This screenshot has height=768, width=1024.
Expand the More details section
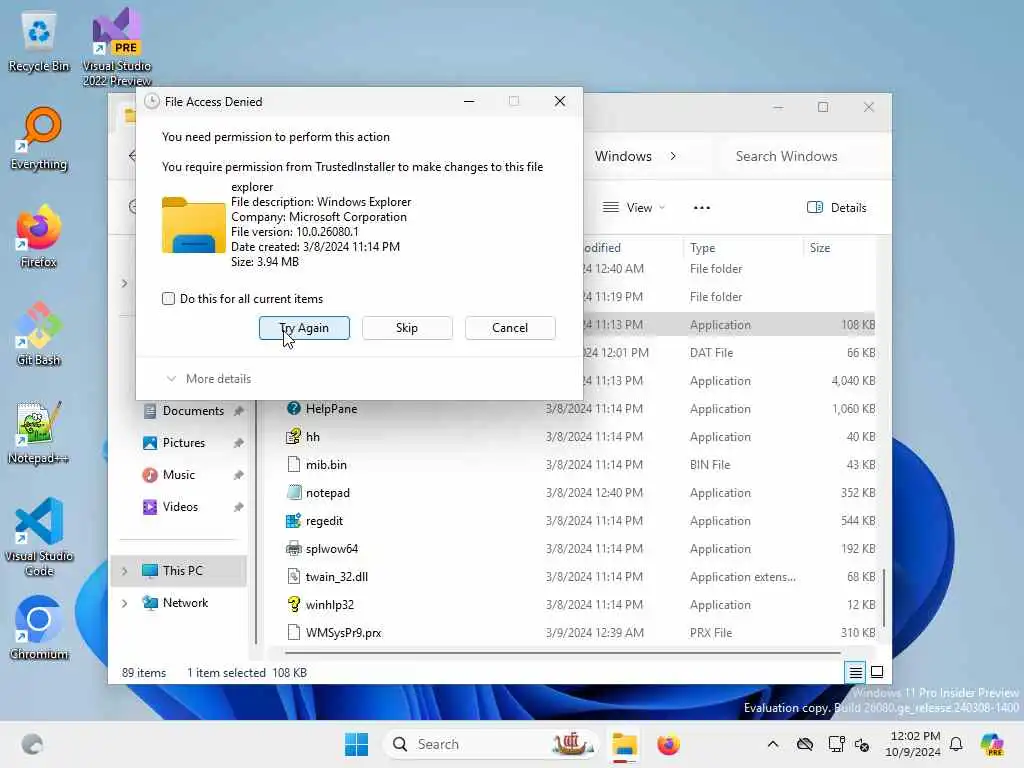coord(208,379)
